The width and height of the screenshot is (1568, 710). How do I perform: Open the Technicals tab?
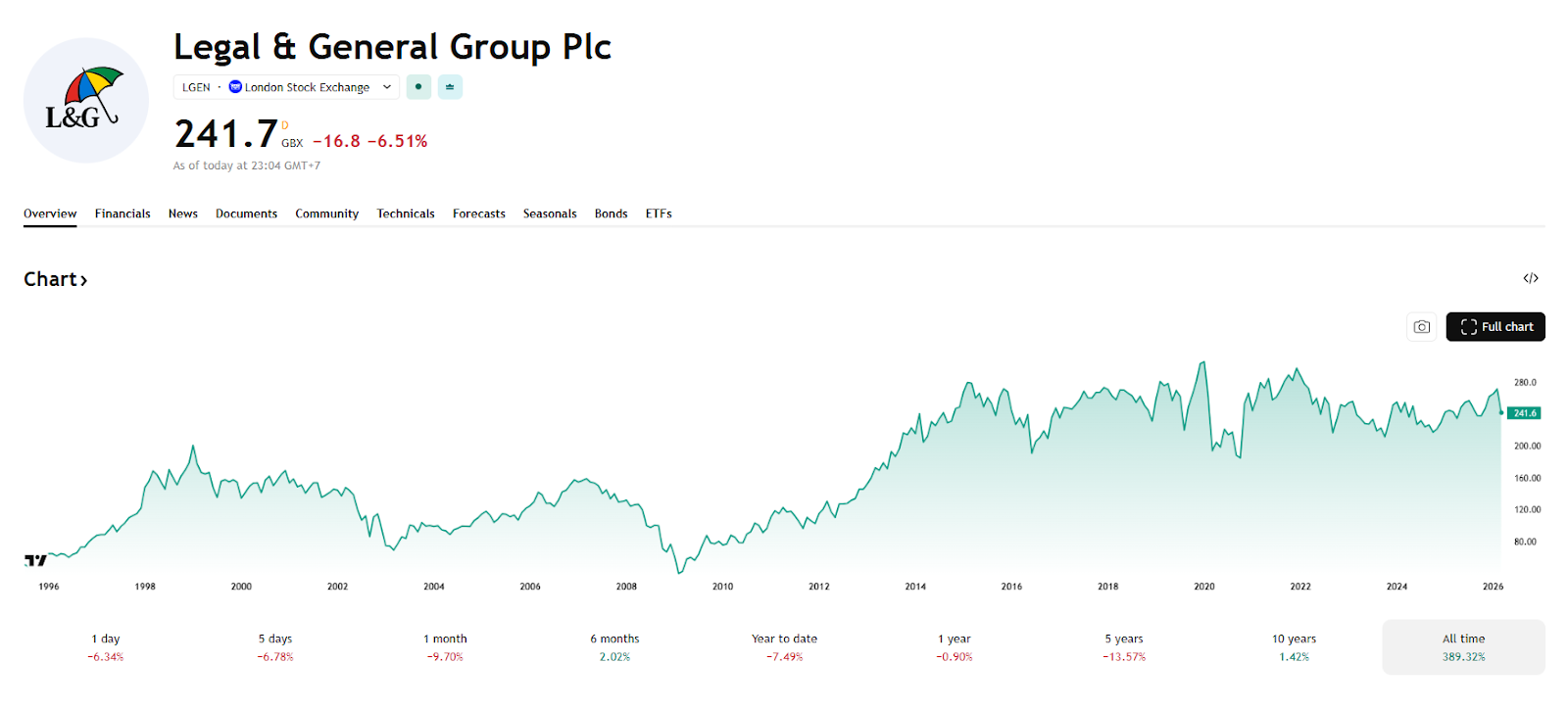[406, 213]
